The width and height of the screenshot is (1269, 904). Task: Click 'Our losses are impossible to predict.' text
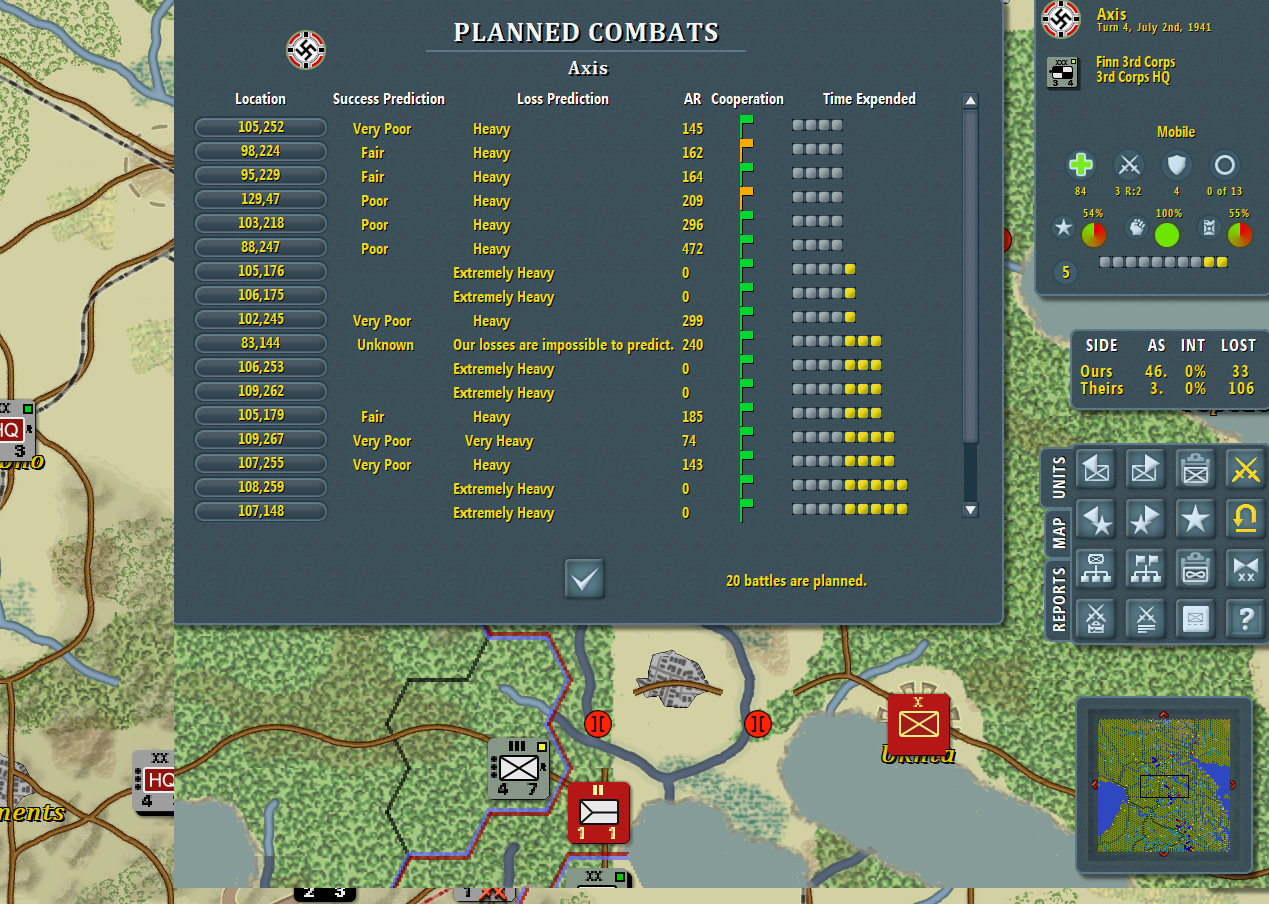(563, 344)
